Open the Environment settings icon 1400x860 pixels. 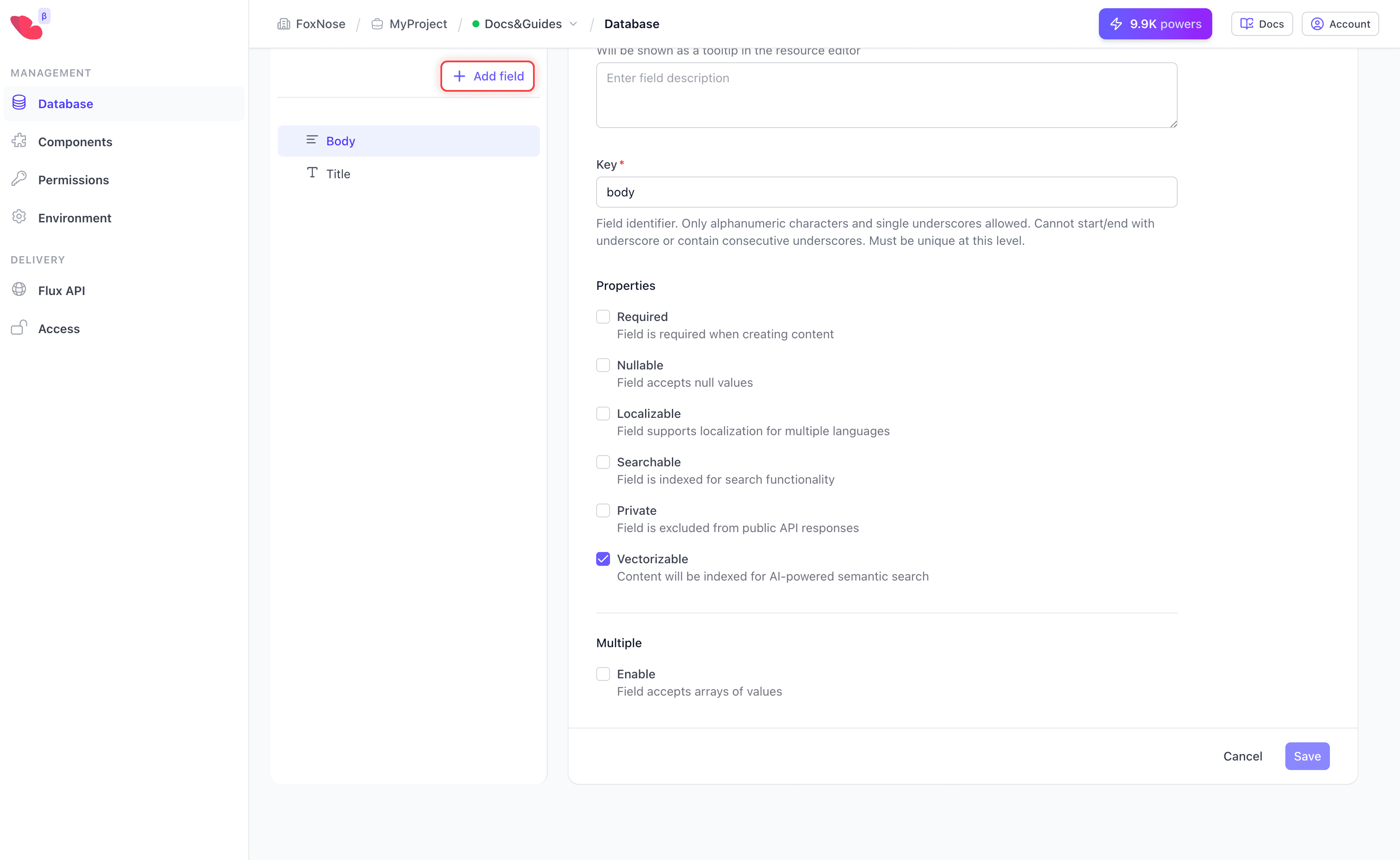coord(19,217)
